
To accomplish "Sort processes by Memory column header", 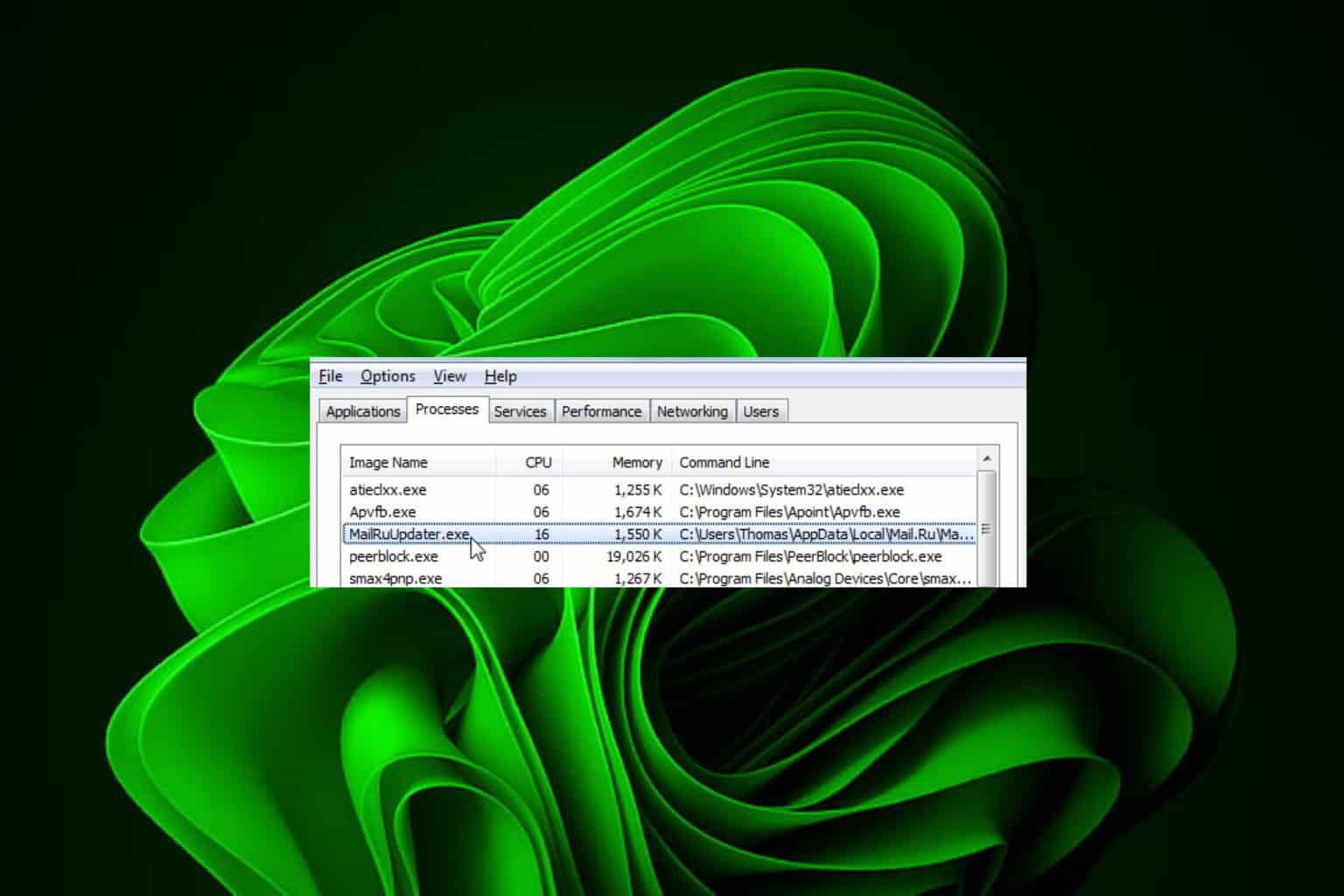I will pyautogui.click(x=618, y=462).
